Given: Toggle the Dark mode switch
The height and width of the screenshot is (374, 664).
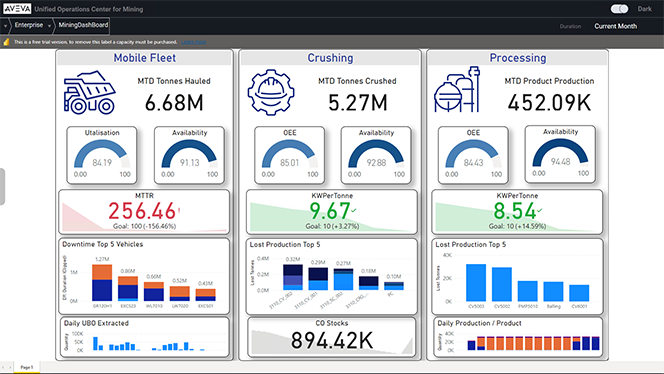Looking at the screenshot, I should pyautogui.click(x=619, y=9).
